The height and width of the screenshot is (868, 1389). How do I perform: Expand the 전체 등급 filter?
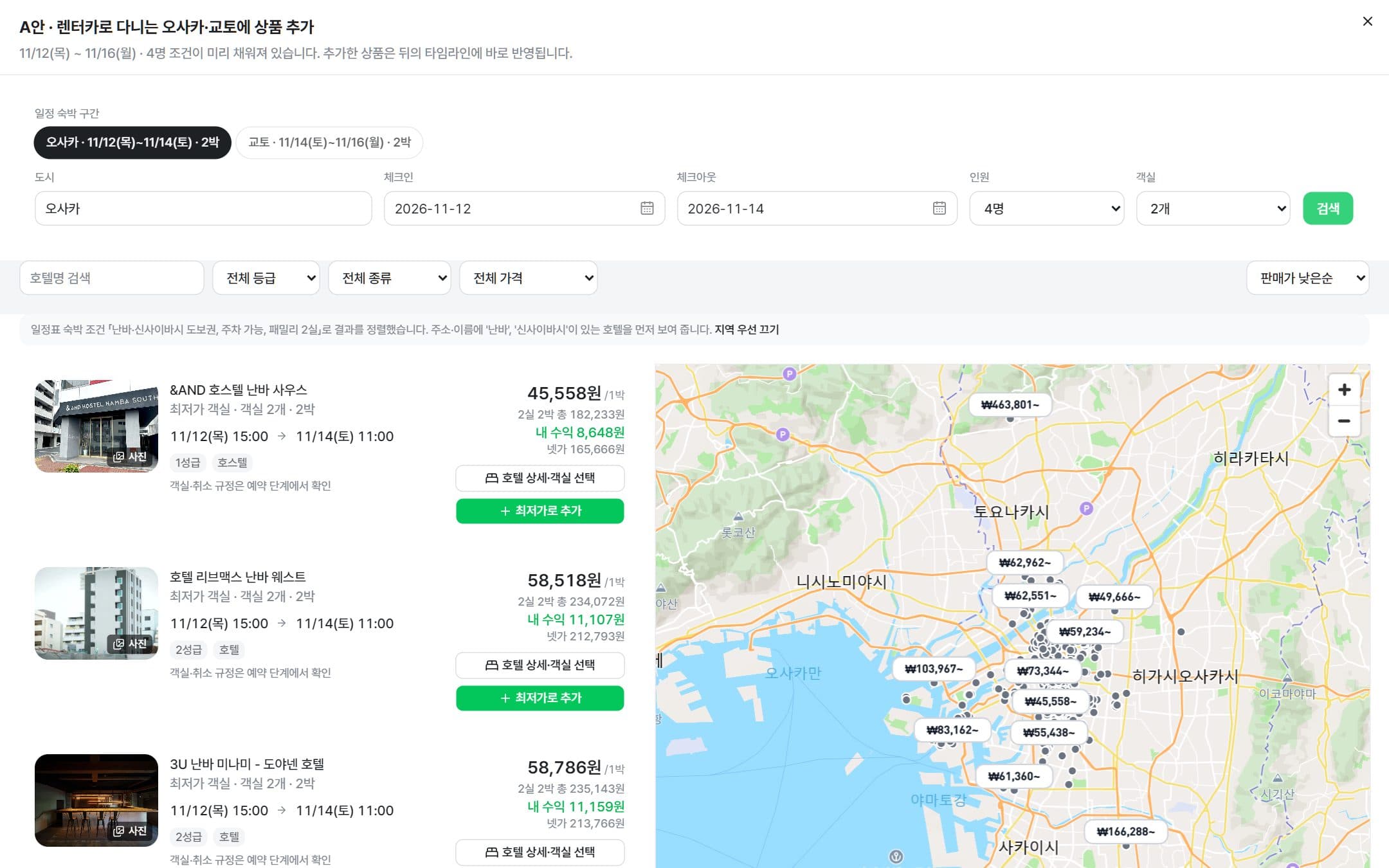266,278
